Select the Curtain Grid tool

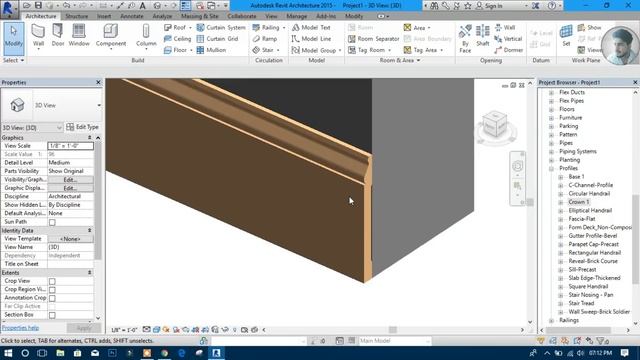(217, 39)
